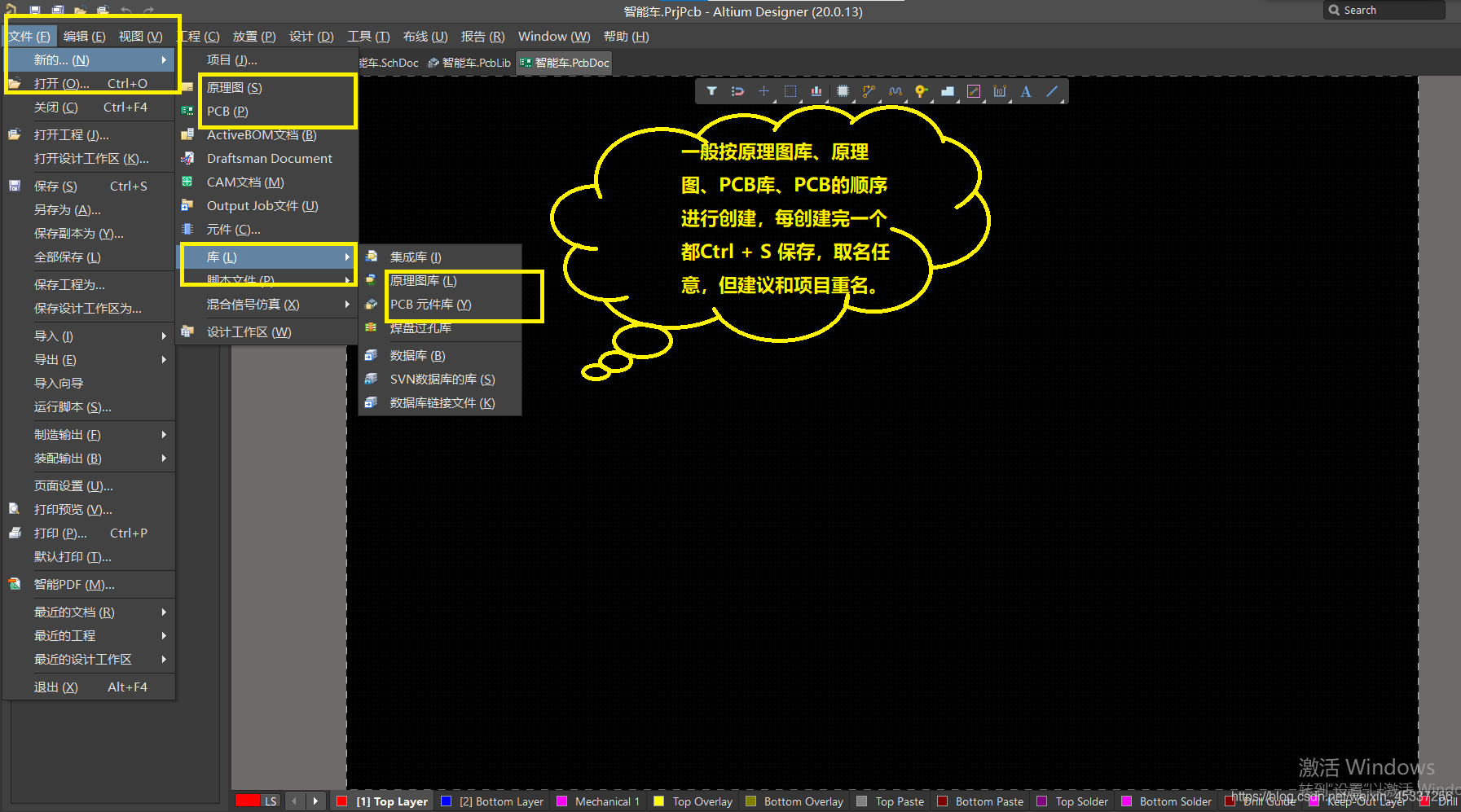This screenshot has height=812, width=1461.
Task: Open the 放置 (P) menu
Action: coord(254,36)
